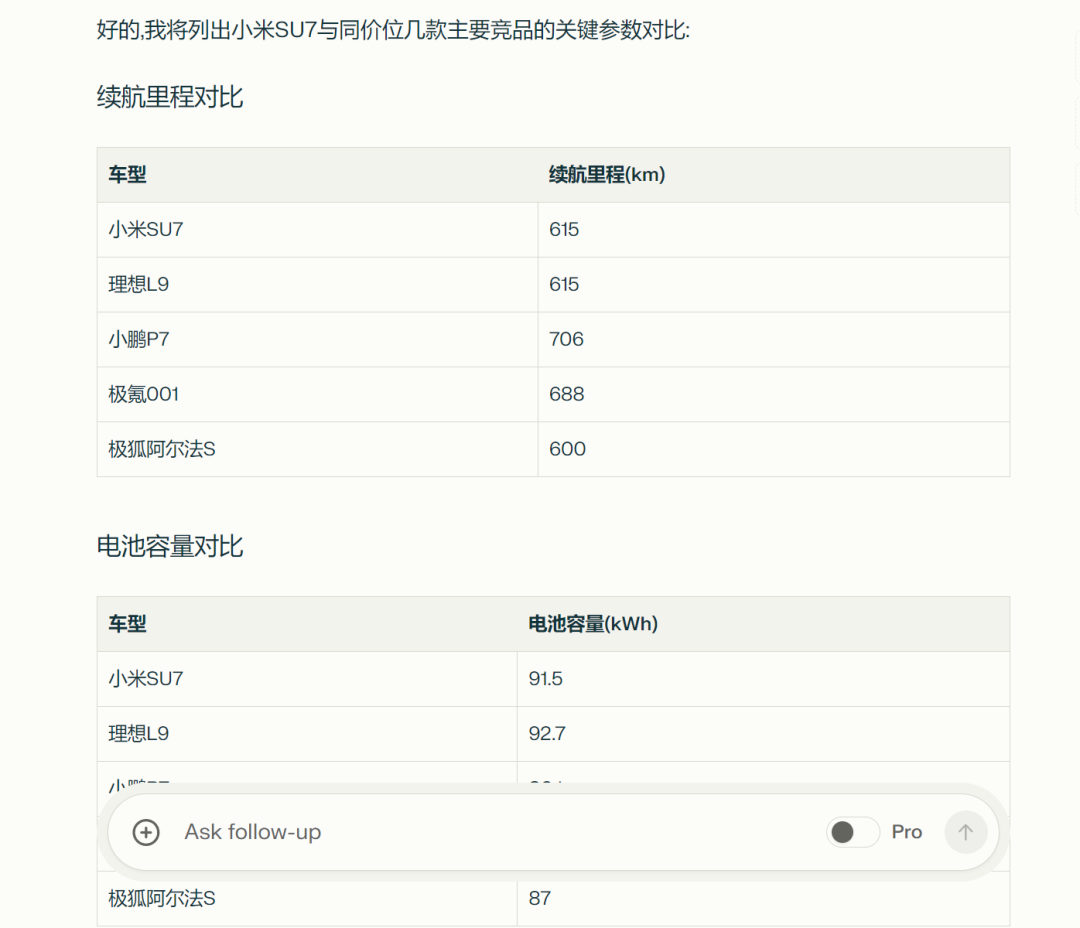Click the plus attach icon in follow-up bar

click(x=146, y=832)
